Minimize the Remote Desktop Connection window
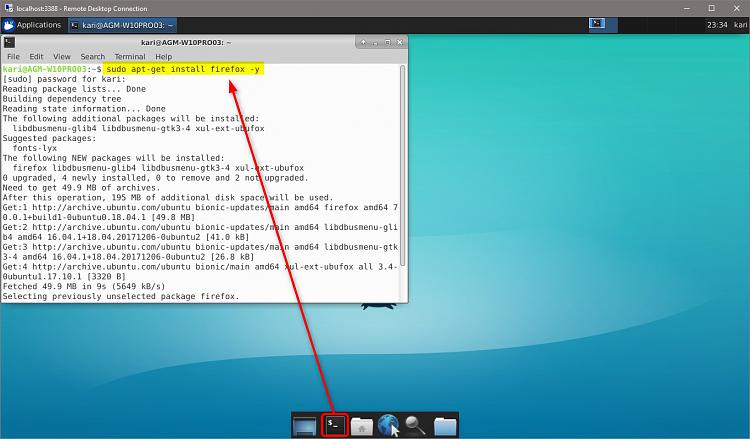The image size is (750, 439). click(687, 8)
